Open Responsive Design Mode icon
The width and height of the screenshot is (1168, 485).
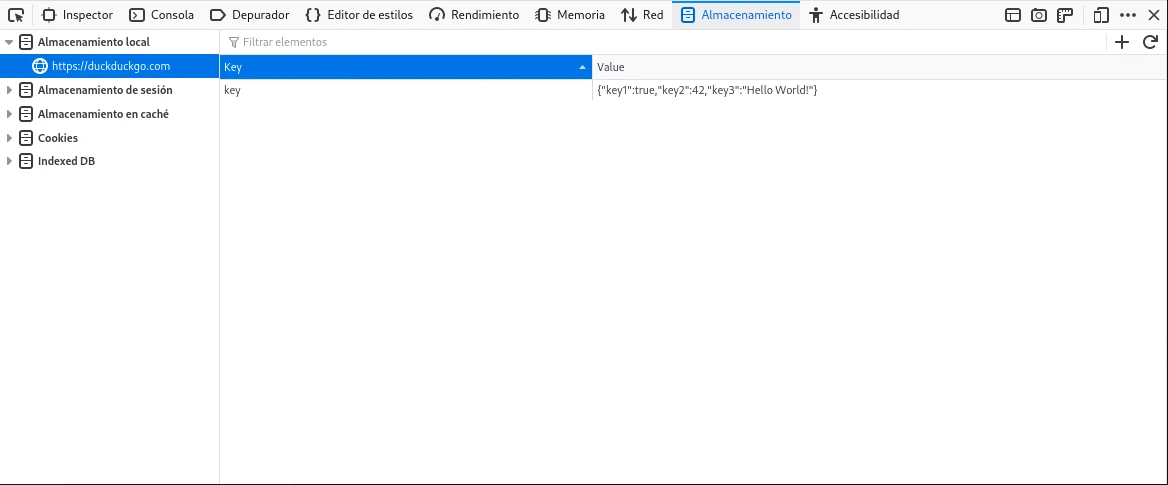pos(1101,15)
